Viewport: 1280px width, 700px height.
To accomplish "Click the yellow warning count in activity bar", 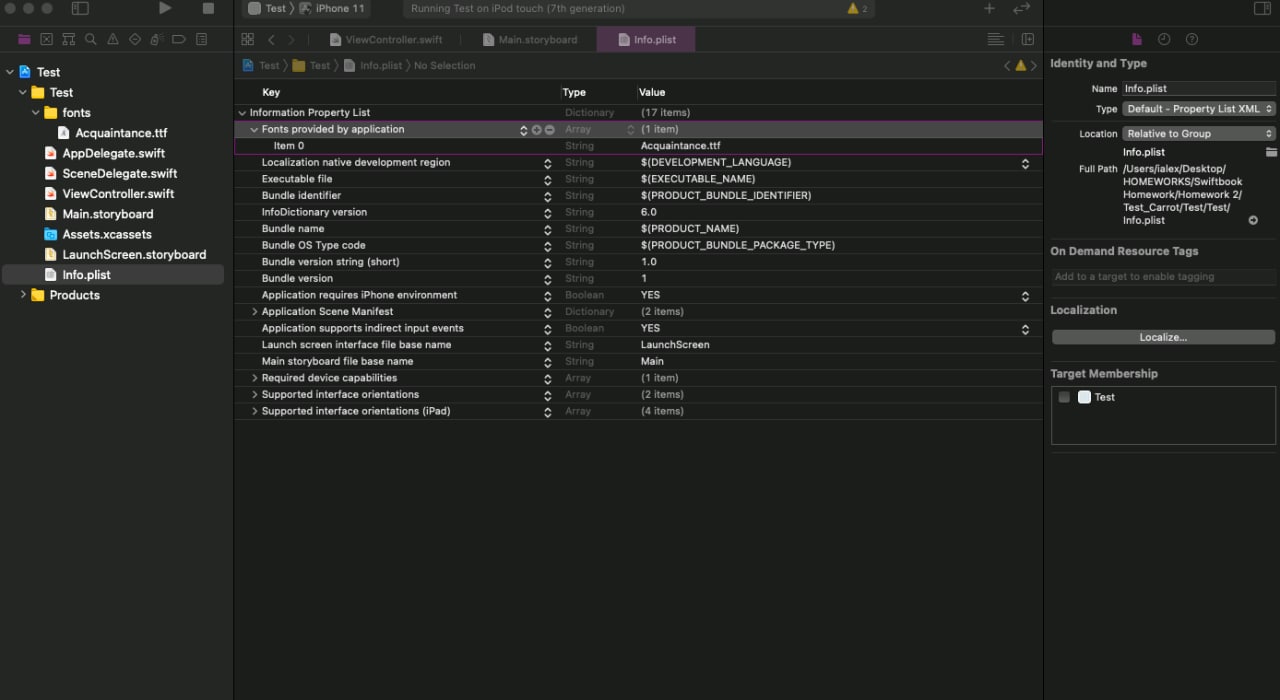I will [857, 8].
